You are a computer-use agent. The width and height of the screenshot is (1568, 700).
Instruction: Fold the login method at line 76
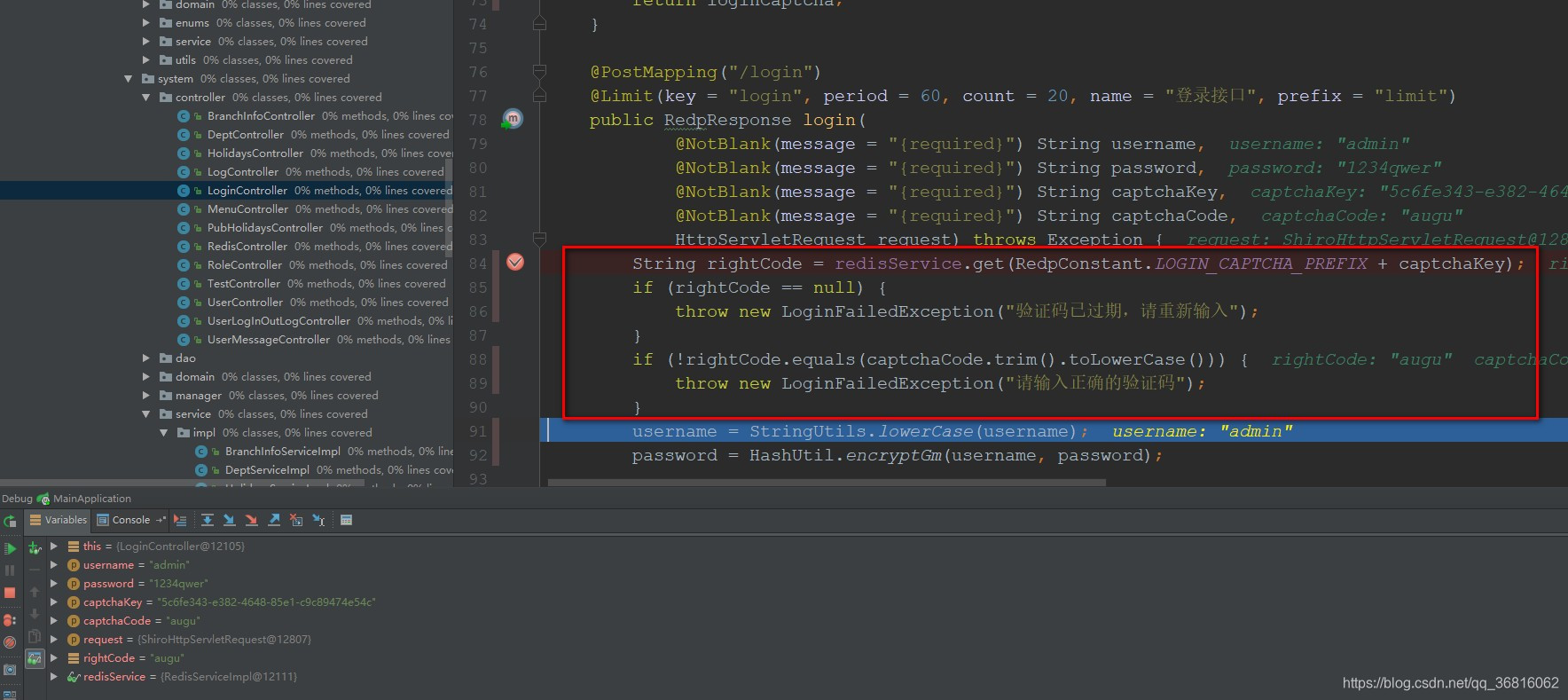click(539, 71)
